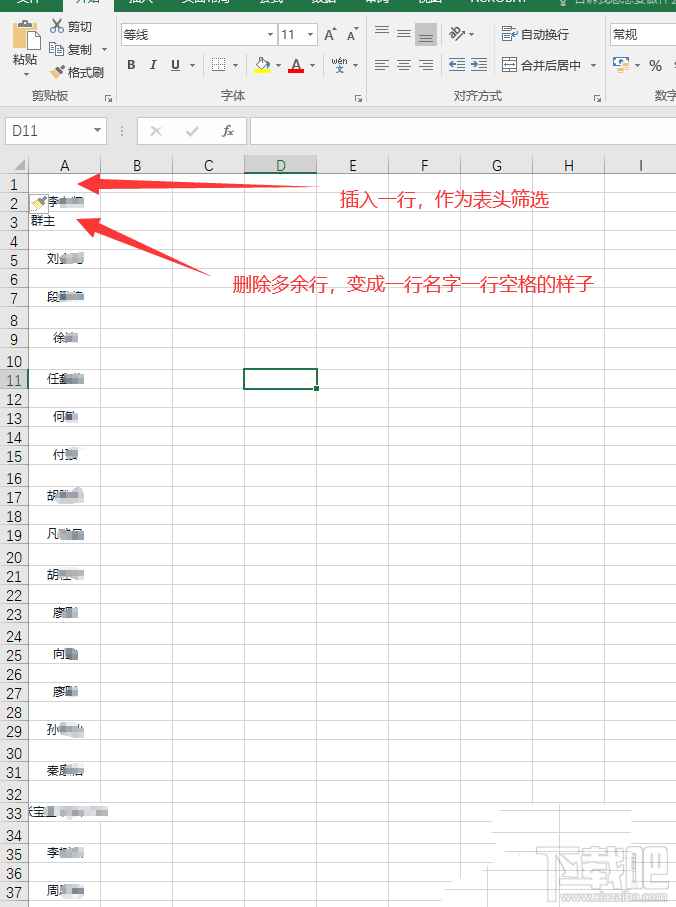The width and height of the screenshot is (676, 907).
Task: Align text to middle of cell
Action: pyautogui.click(x=404, y=35)
